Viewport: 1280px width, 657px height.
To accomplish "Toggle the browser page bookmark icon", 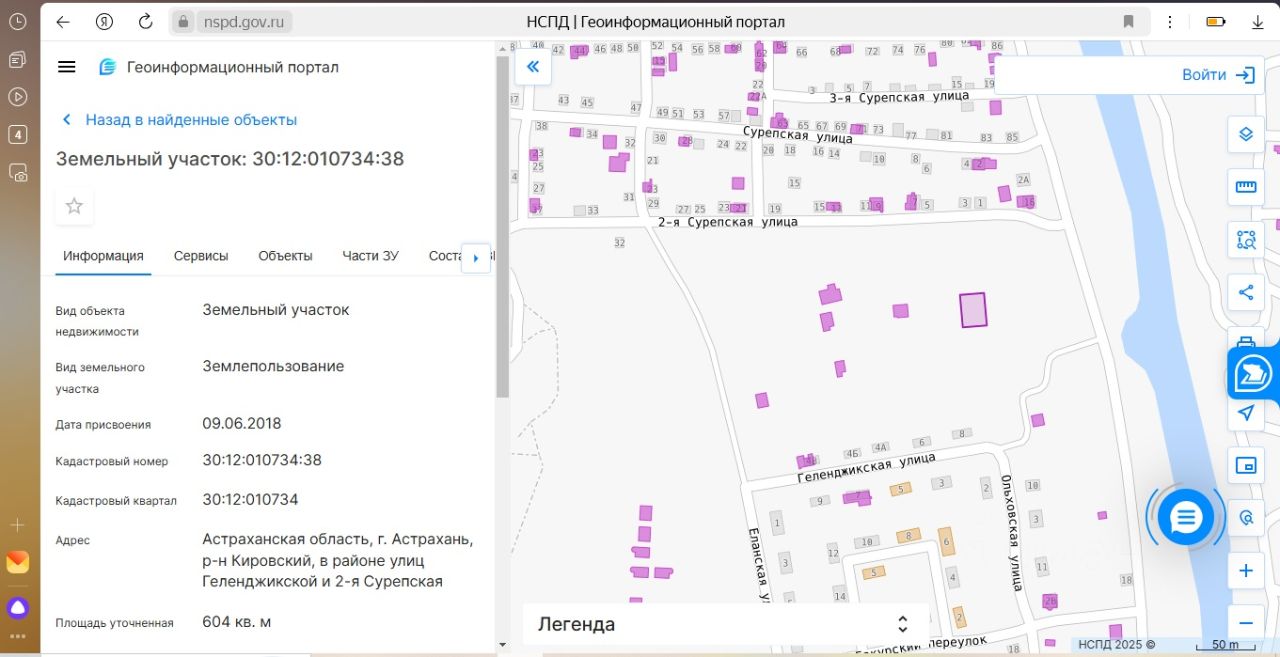I will tap(1128, 21).
